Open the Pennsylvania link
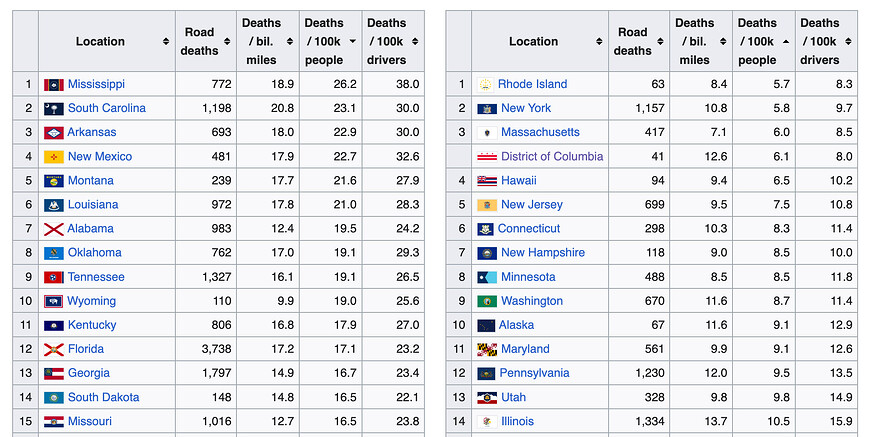Image resolution: width=880 pixels, height=437 pixels. (535, 373)
